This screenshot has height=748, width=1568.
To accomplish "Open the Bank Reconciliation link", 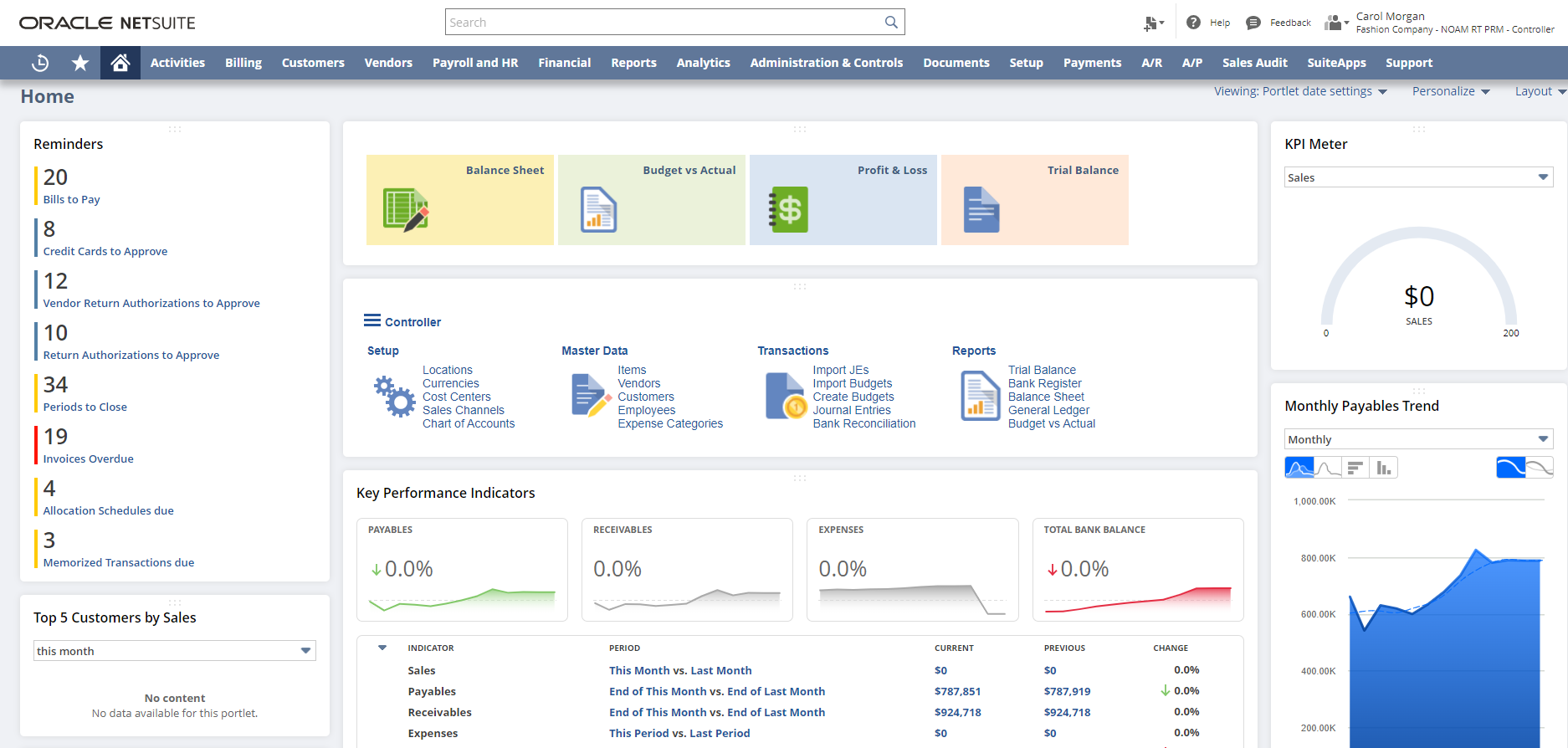I will (x=864, y=424).
